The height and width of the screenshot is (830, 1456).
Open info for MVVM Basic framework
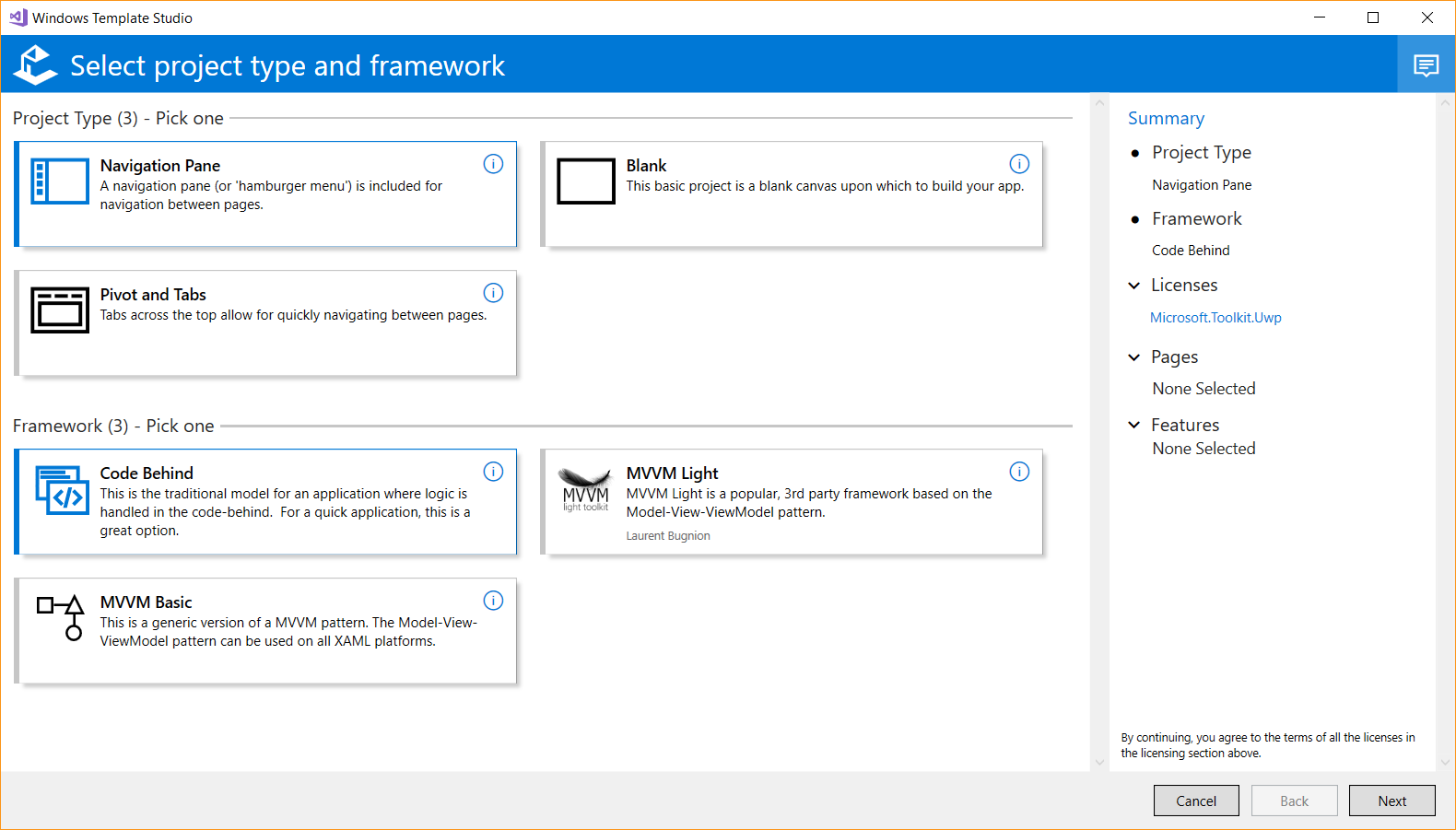(494, 601)
